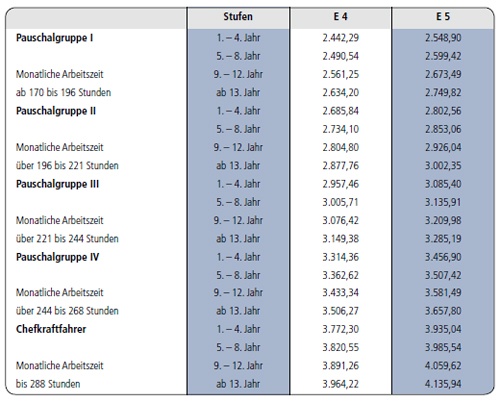
Task: Click the Stufen column header
Action: (x=238, y=16)
